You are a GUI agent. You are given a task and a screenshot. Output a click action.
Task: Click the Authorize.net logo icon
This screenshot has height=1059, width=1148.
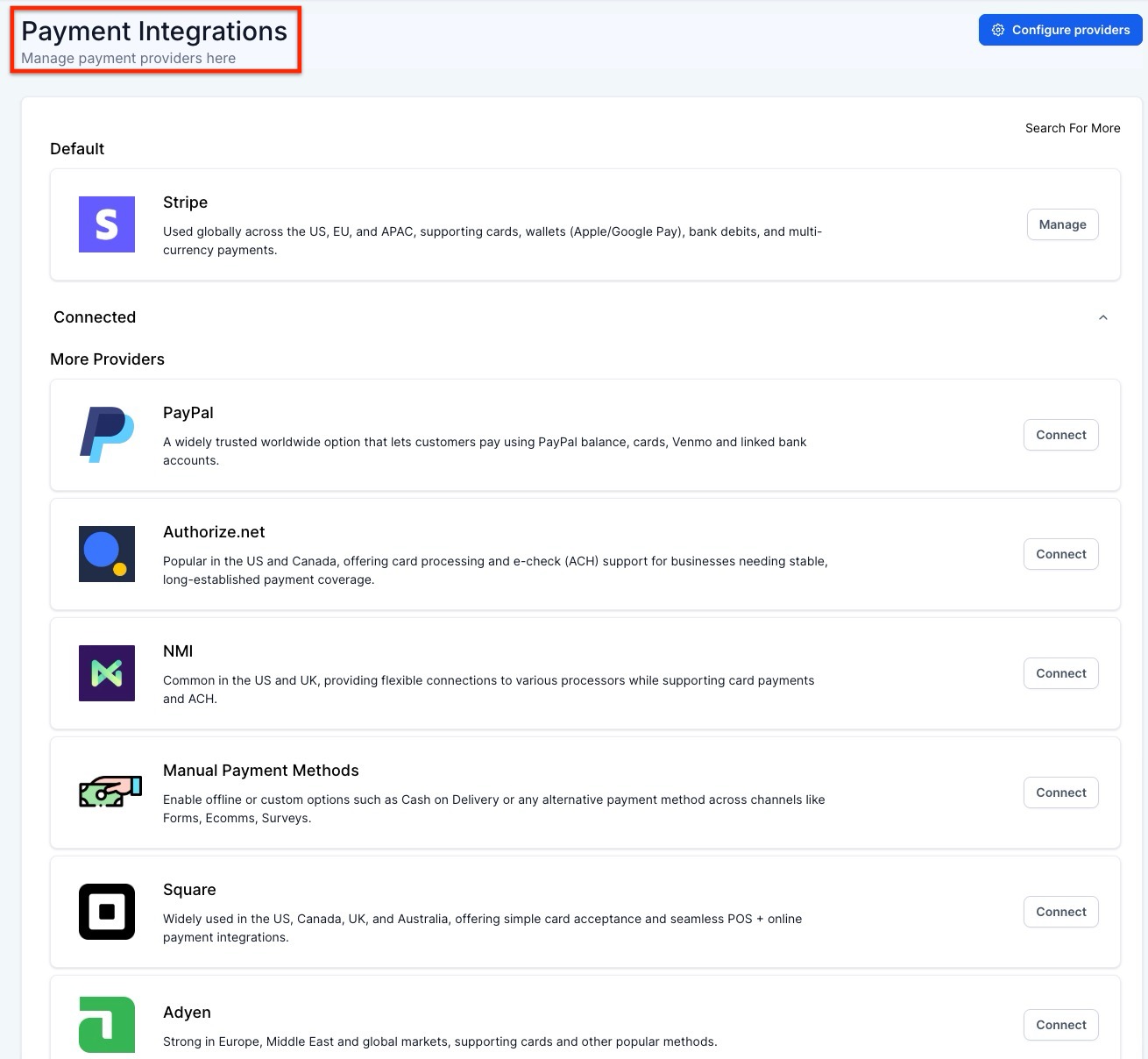(107, 554)
